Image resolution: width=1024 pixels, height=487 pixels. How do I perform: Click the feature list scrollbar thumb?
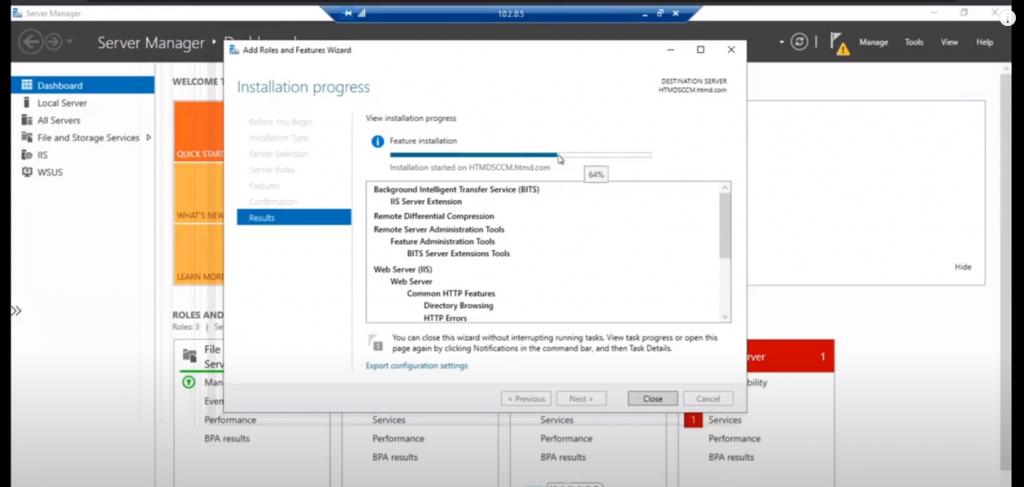point(725,225)
